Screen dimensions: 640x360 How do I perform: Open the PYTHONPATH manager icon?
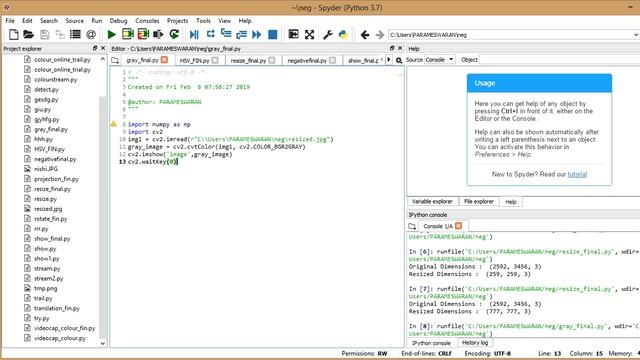pos(343,35)
